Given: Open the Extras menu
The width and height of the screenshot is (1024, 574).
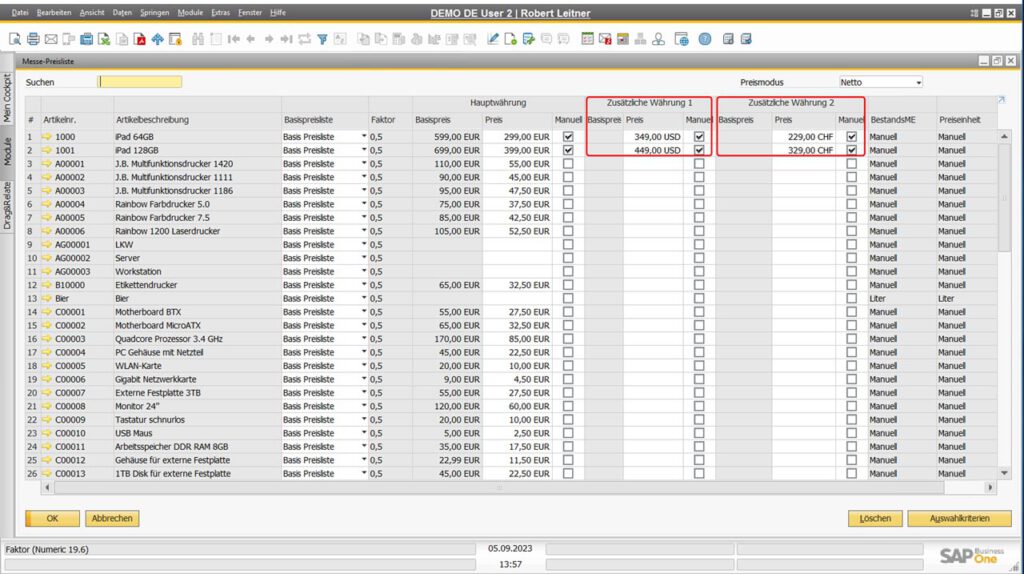Looking at the screenshot, I should click(x=220, y=12).
